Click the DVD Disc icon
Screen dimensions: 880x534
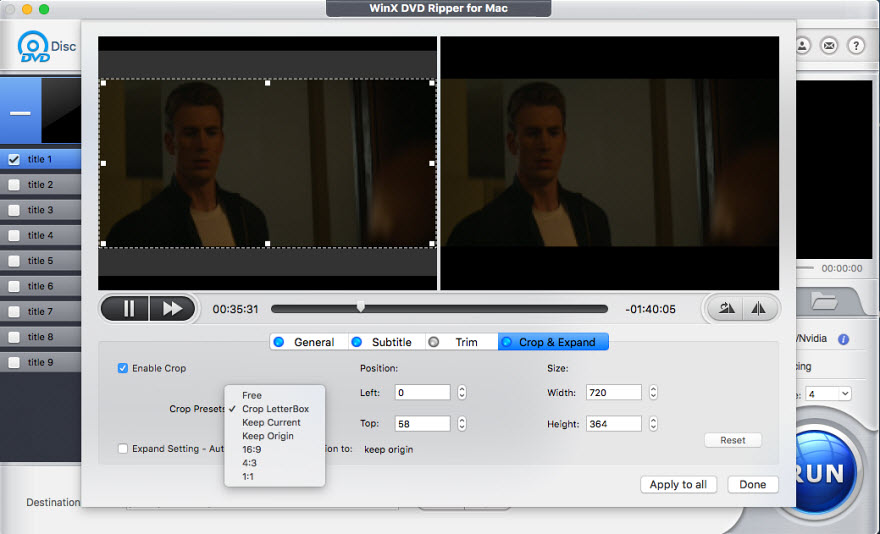[x=35, y=48]
